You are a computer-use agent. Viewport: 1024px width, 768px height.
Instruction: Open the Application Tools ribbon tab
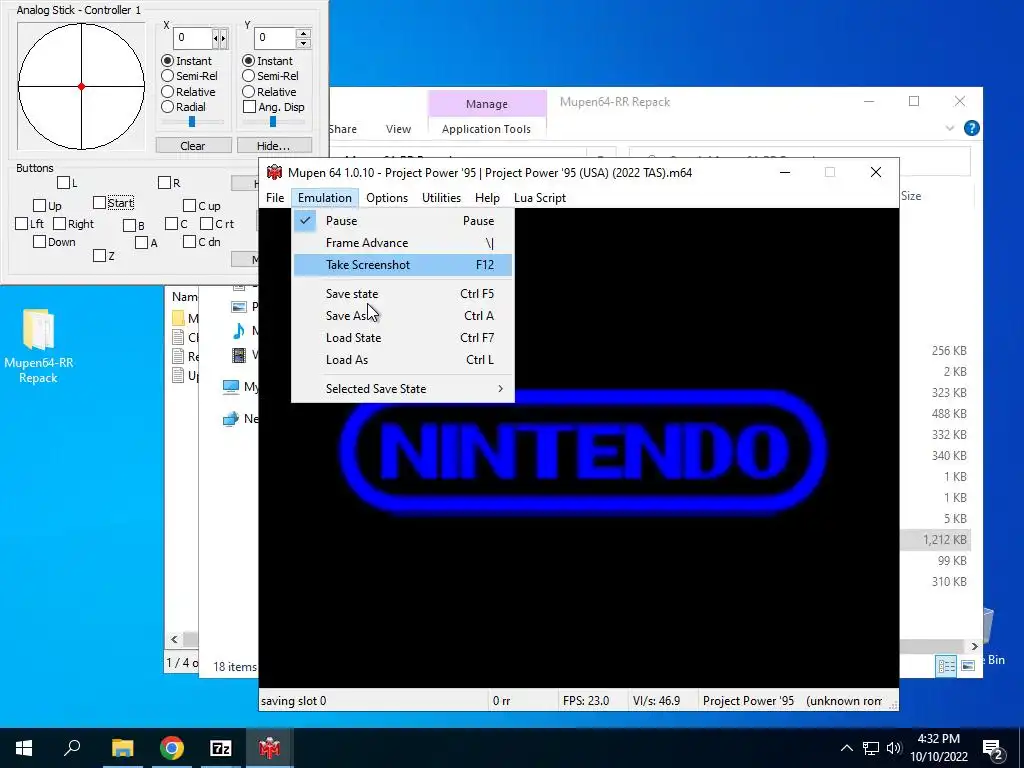click(x=487, y=129)
